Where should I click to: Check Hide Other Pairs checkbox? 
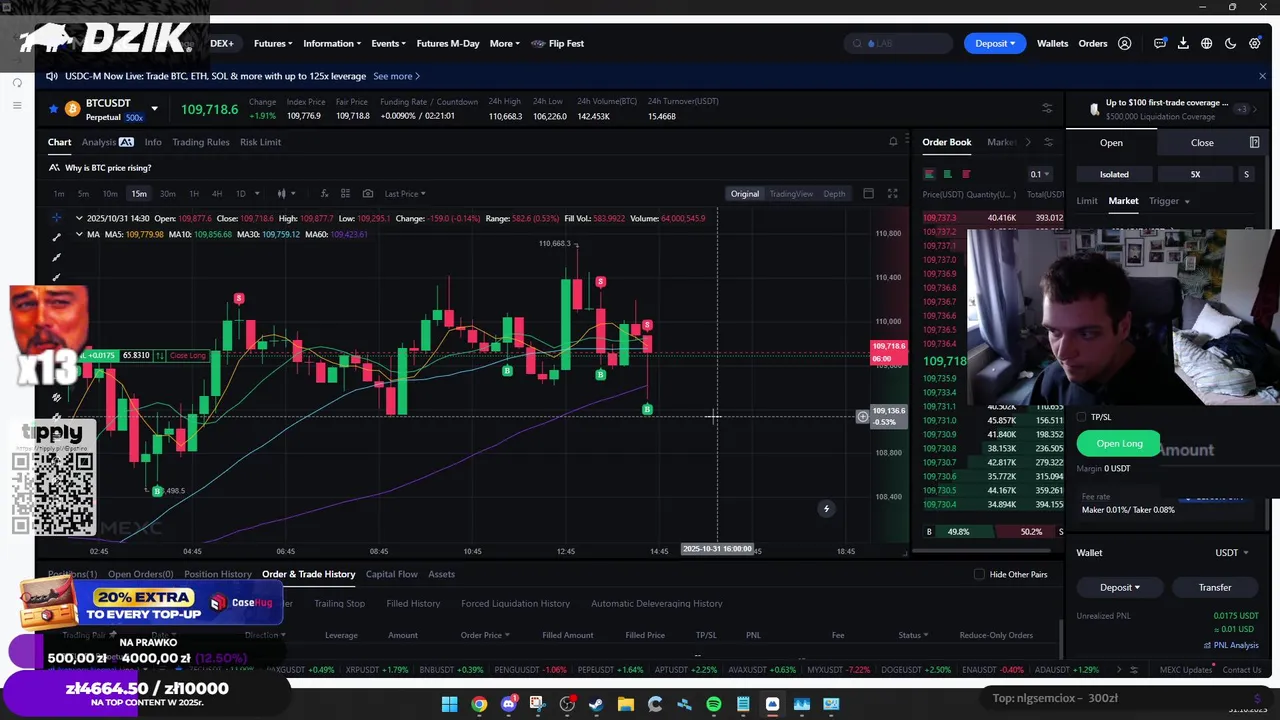[979, 575]
